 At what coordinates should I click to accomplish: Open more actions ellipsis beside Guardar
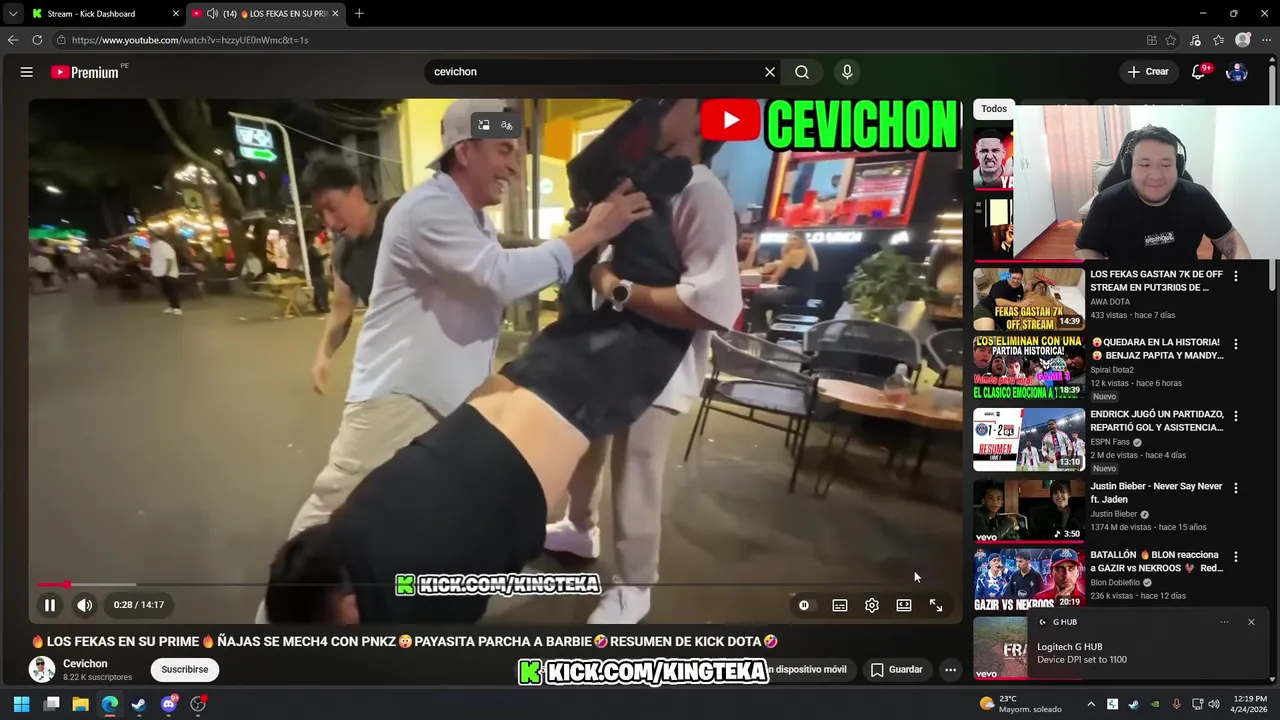coord(951,670)
